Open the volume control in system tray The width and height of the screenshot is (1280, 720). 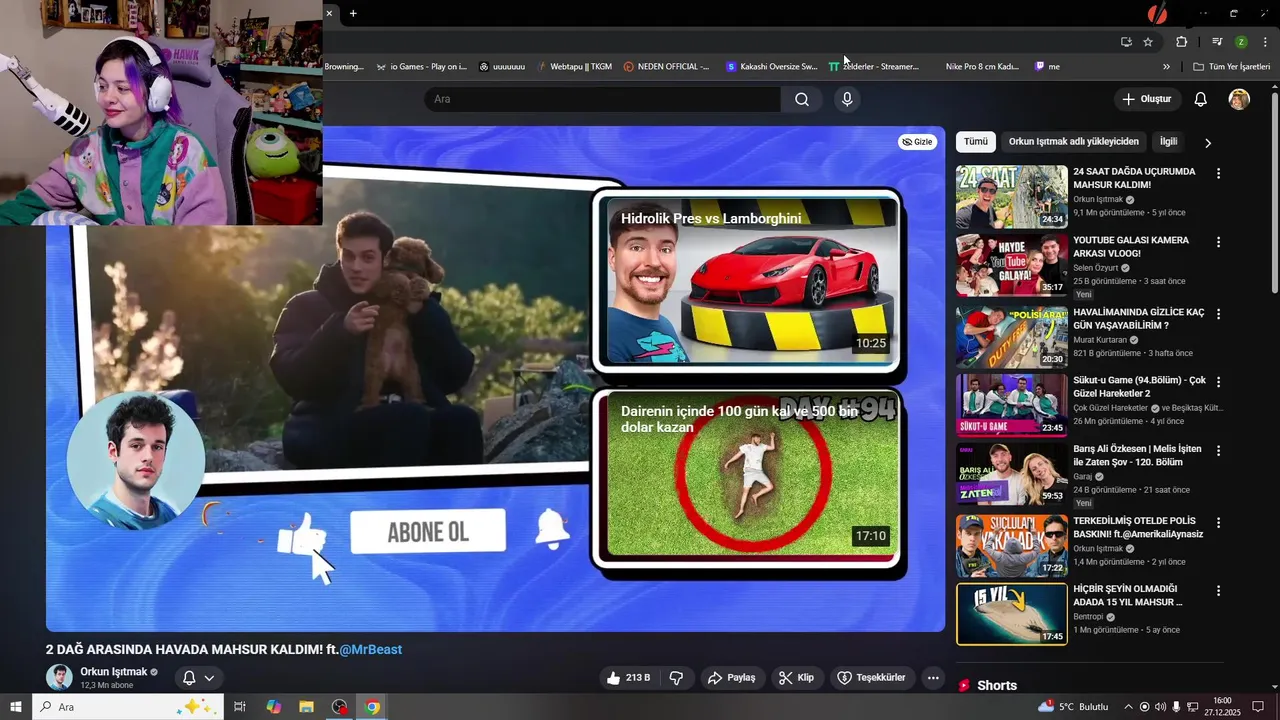click(1160, 707)
